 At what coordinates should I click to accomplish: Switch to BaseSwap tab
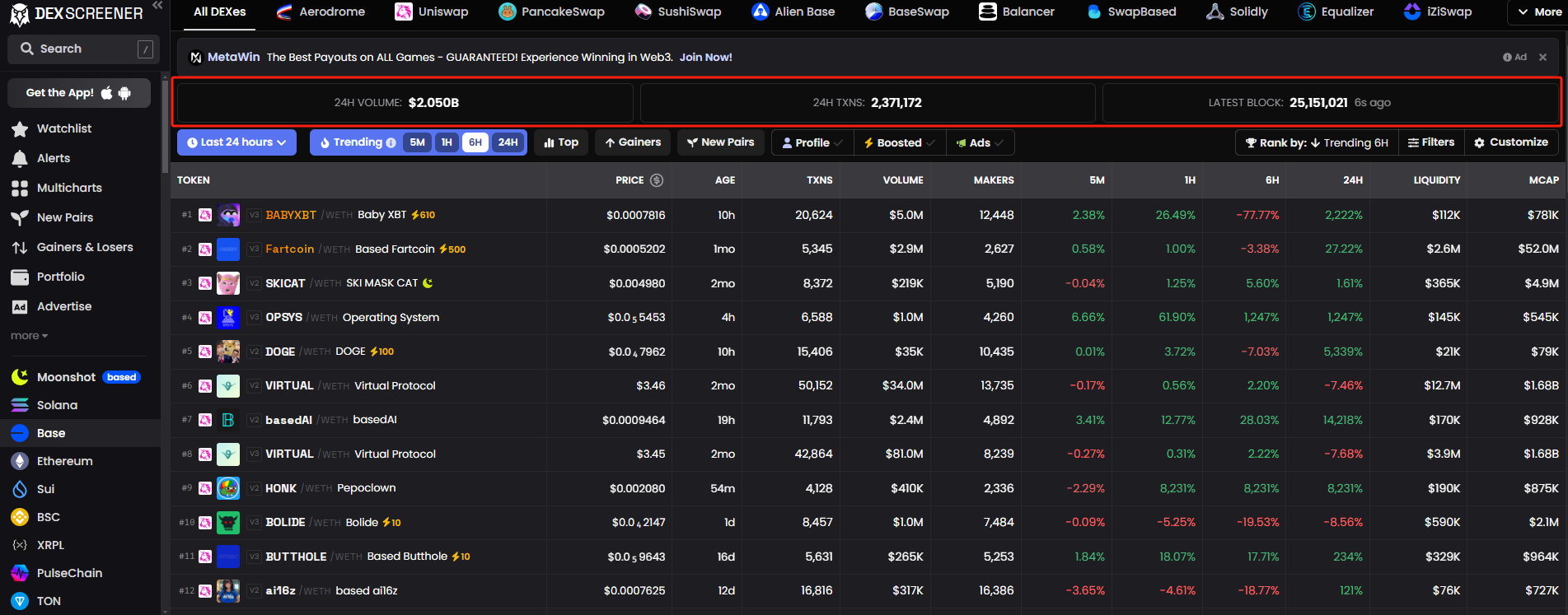point(907,12)
